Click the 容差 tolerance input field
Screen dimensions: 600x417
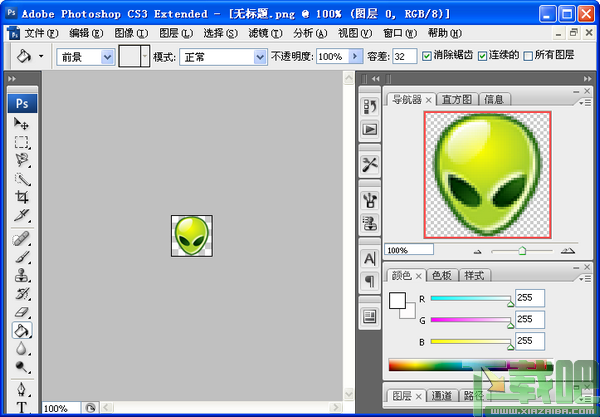point(404,57)
